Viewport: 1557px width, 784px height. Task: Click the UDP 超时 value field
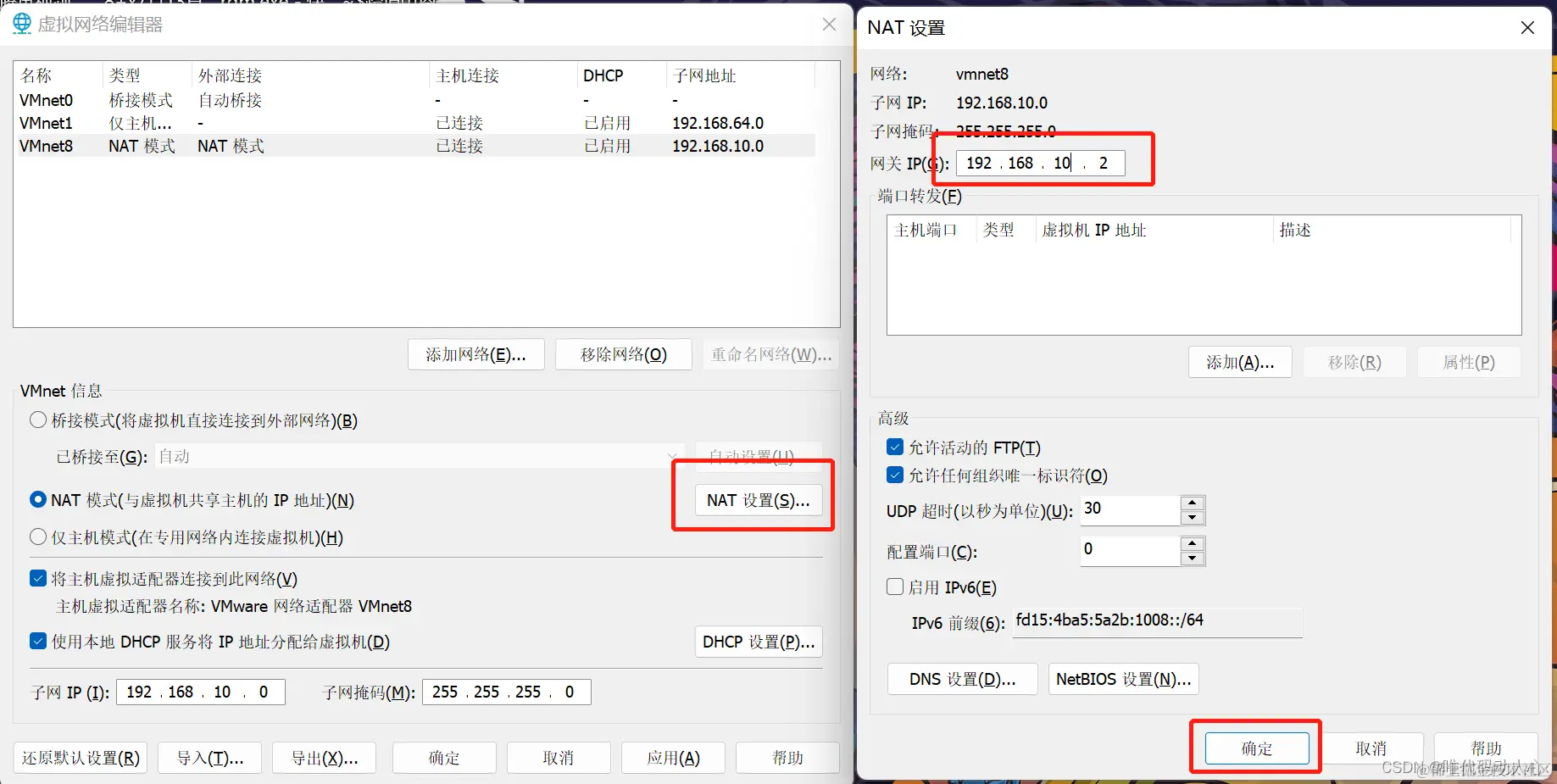[1131, 509]
